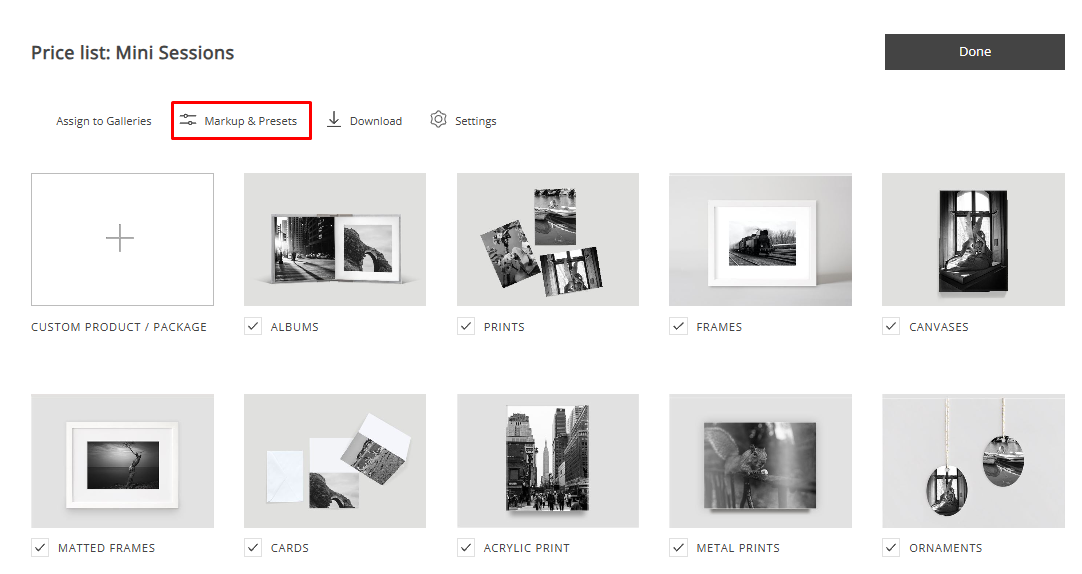Uncheck the Ornaments checkbox
The height and width of the screenshot is (574, 1082).
tap(891, 547)
